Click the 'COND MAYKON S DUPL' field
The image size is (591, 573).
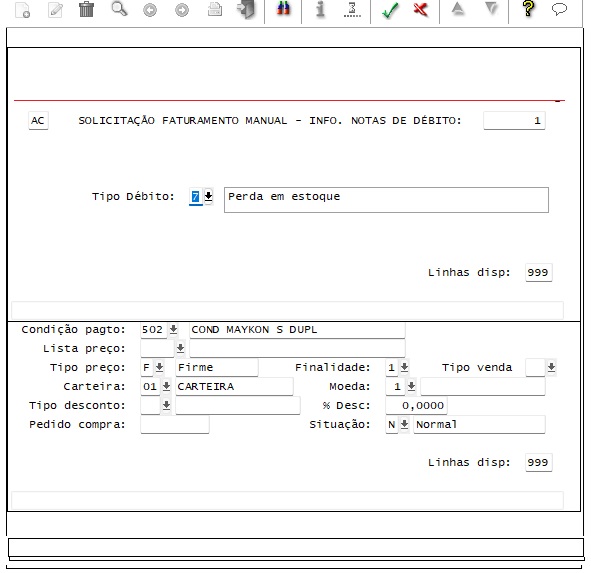tap(297, 330)
